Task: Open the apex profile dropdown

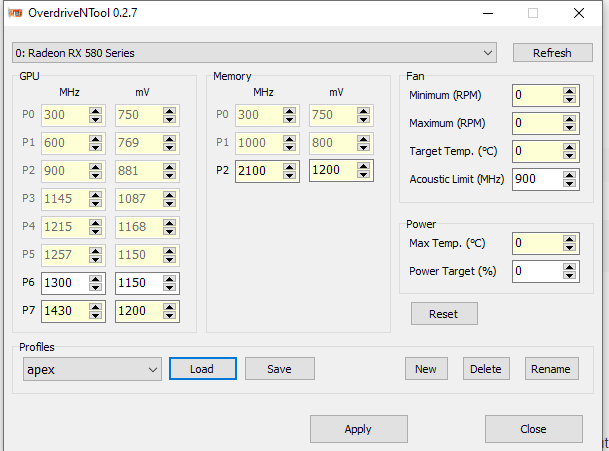Action: pos(92,369)
